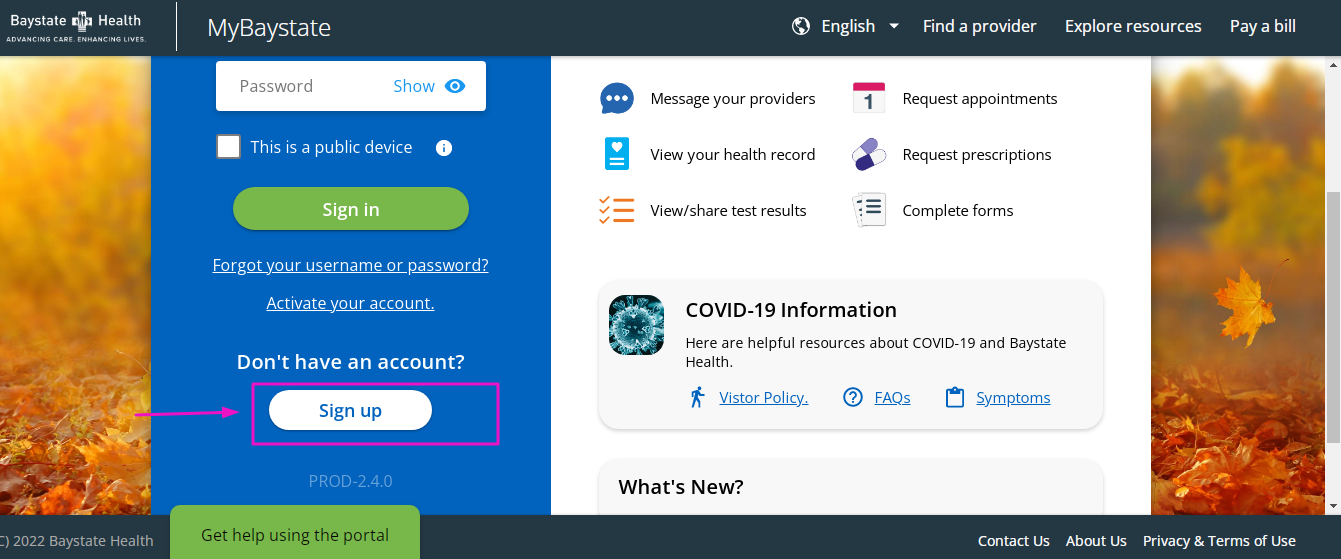The height and width of the screenshot is (559, 1341).
Task: Open the Activate your account link
Action: 350,303
